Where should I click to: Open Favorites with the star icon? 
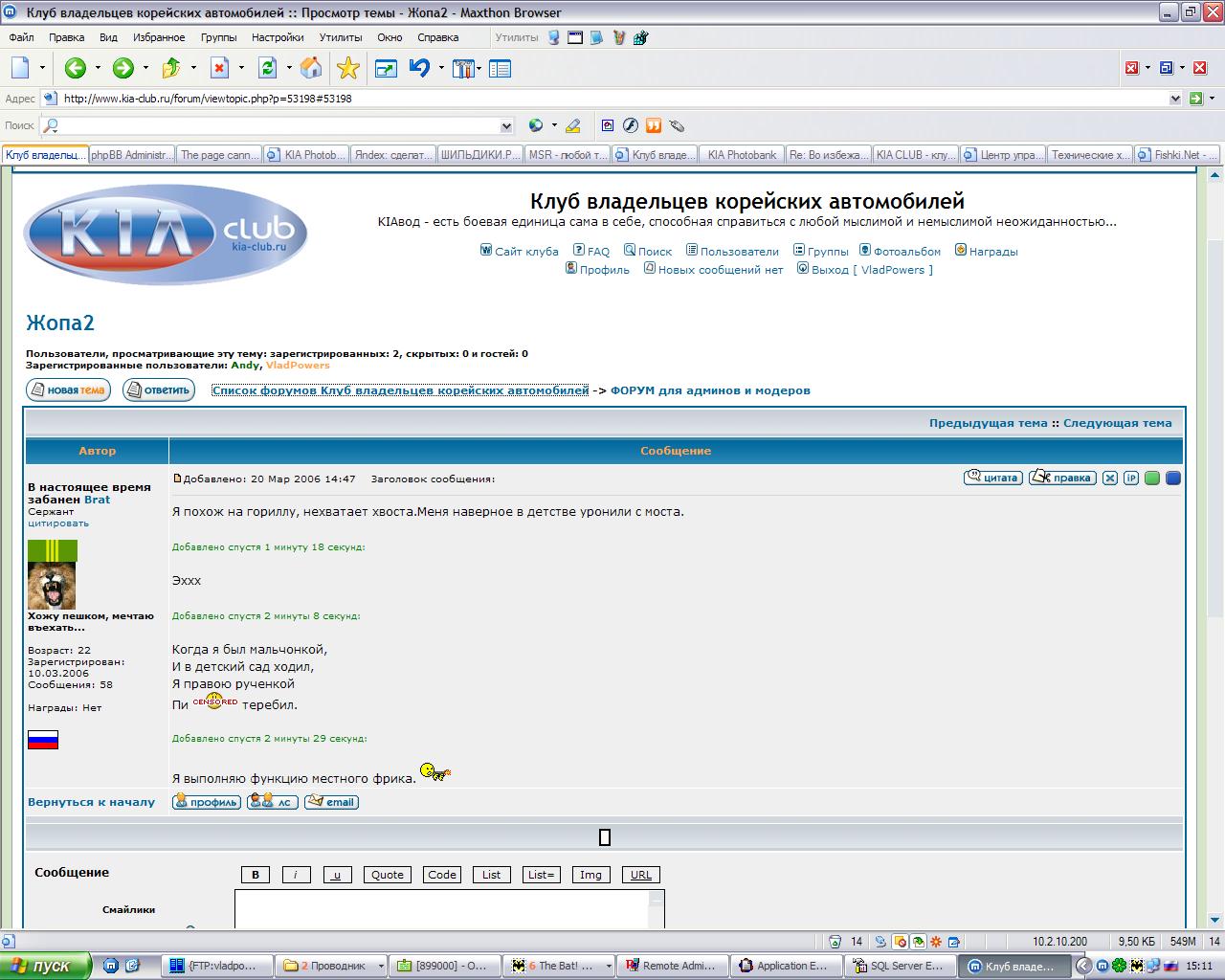point(348,68)
